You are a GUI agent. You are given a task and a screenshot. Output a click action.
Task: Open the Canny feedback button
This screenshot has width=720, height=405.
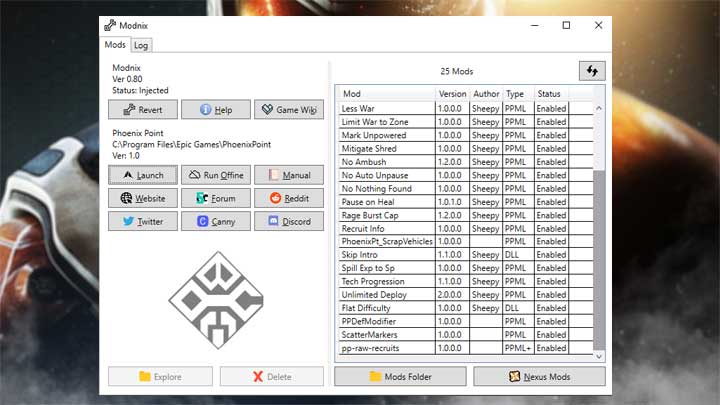click(x=215, y=221)
